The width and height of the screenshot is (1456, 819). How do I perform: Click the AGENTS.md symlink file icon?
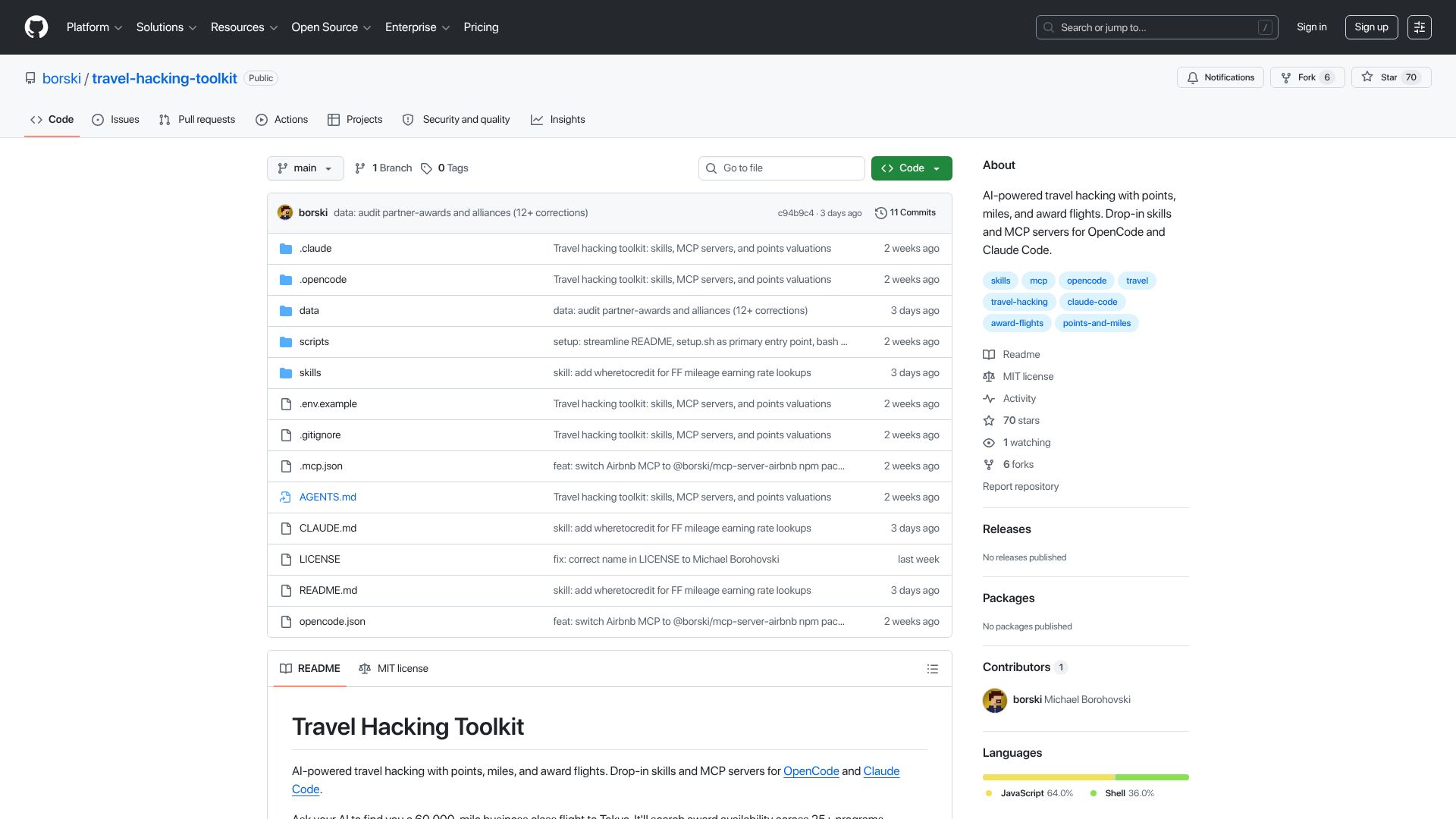tap(286, 497)
